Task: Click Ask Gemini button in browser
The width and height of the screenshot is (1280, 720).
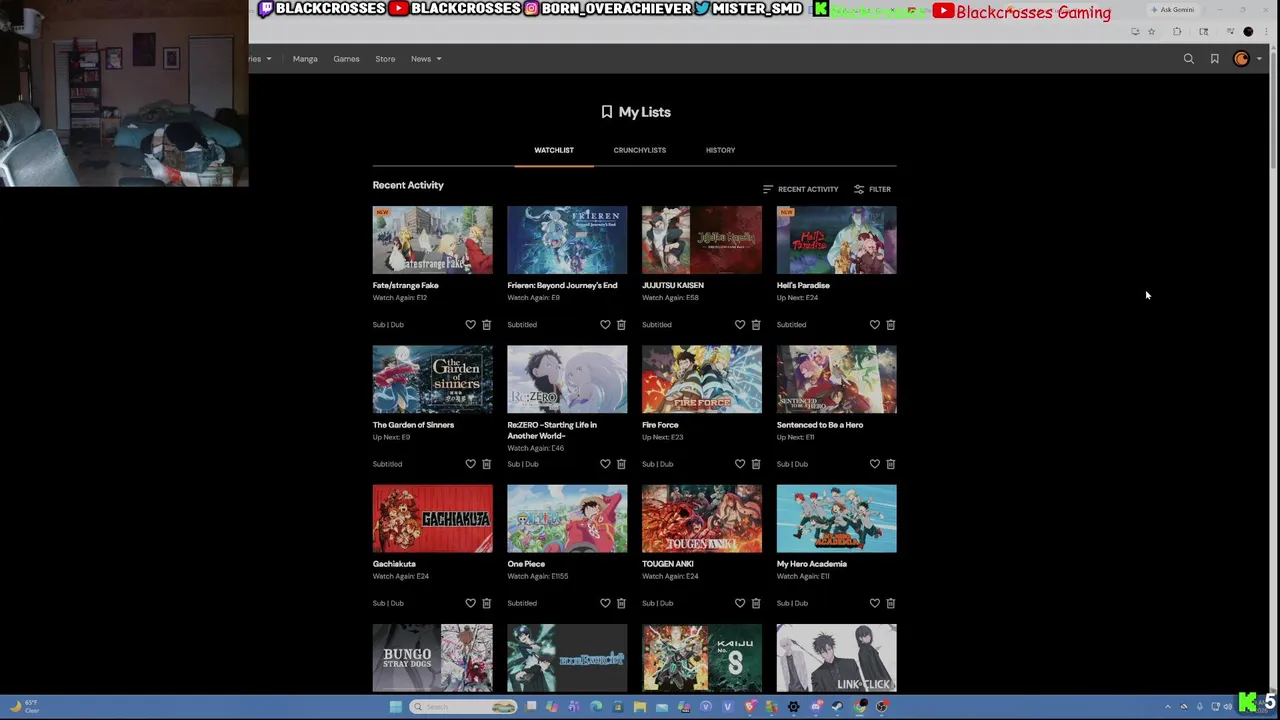Action: (x=1172, y=10)
